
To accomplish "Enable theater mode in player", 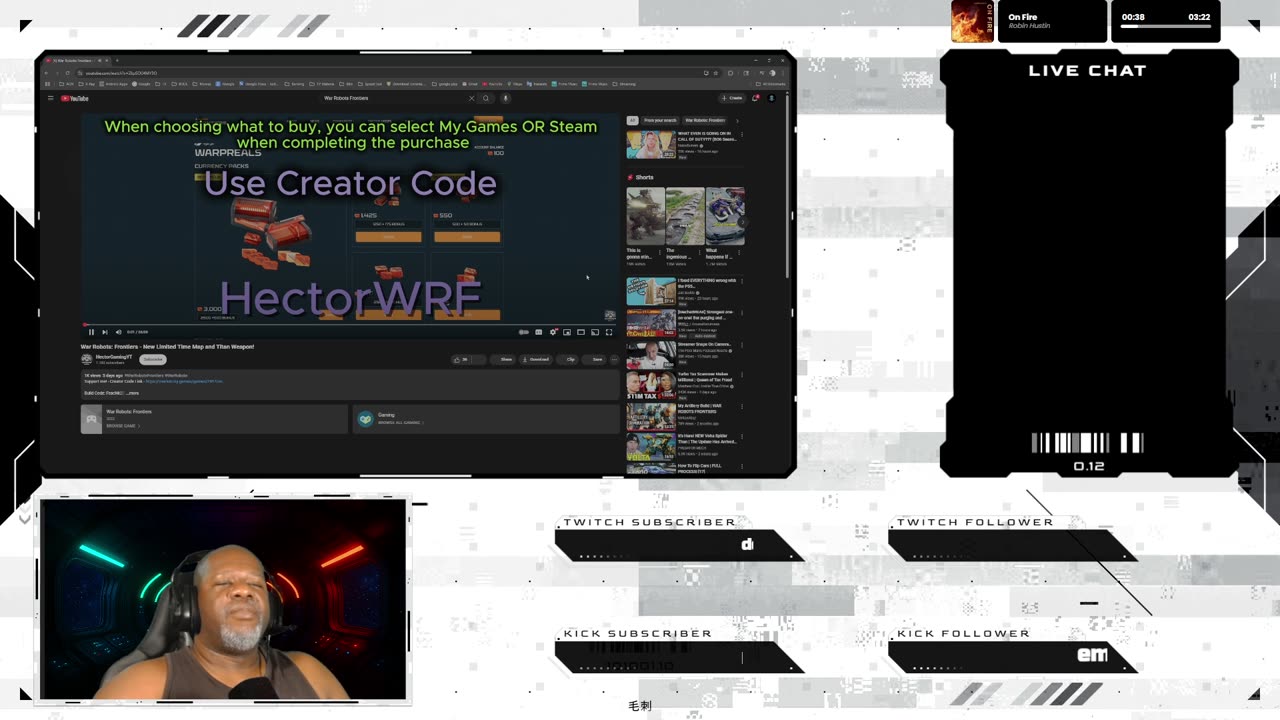I will coord(581,331).
